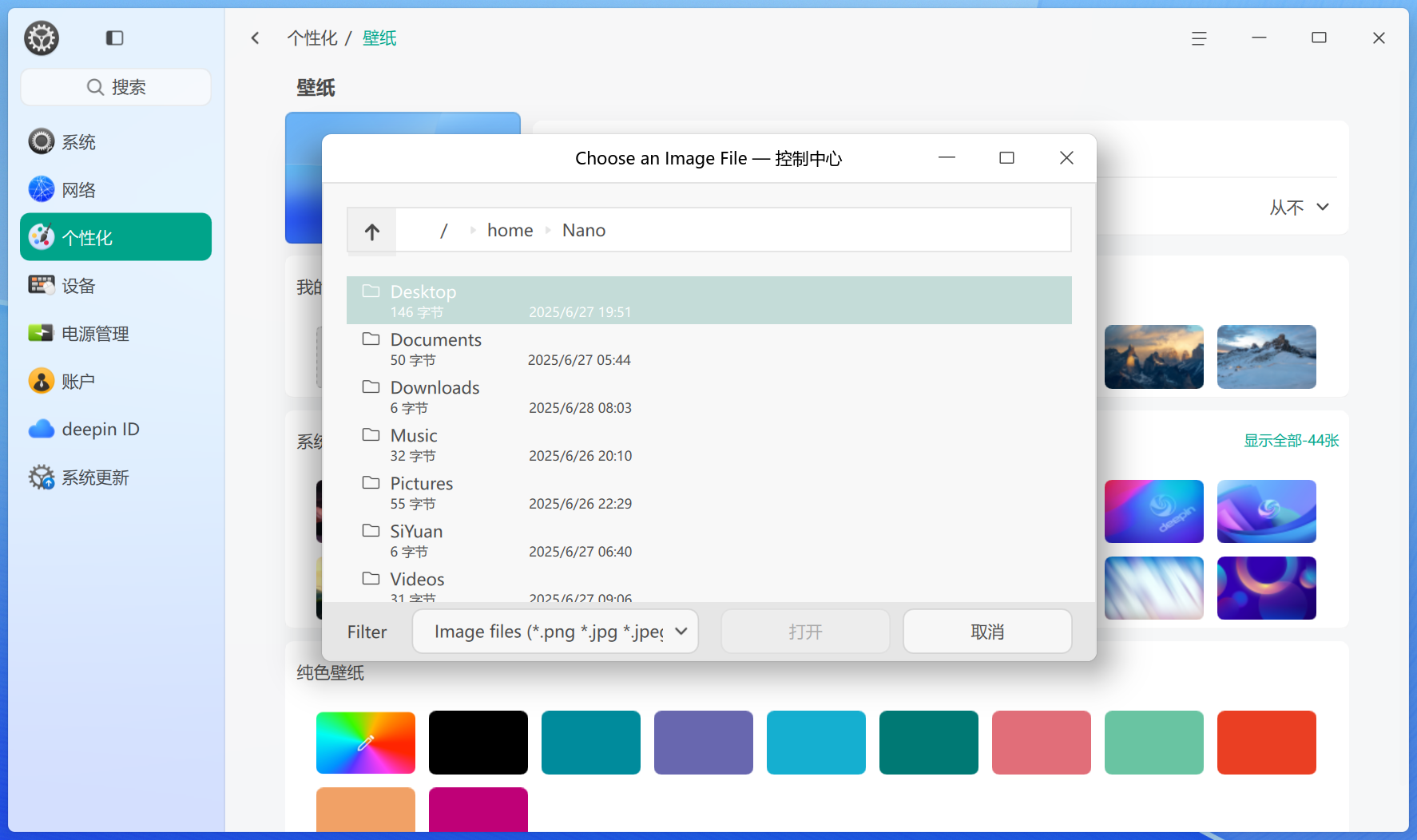Pick the red solid color wallpaper
Image resolution: width=1417 pixels, height=840 pixels.
(x=1267, y=743)
